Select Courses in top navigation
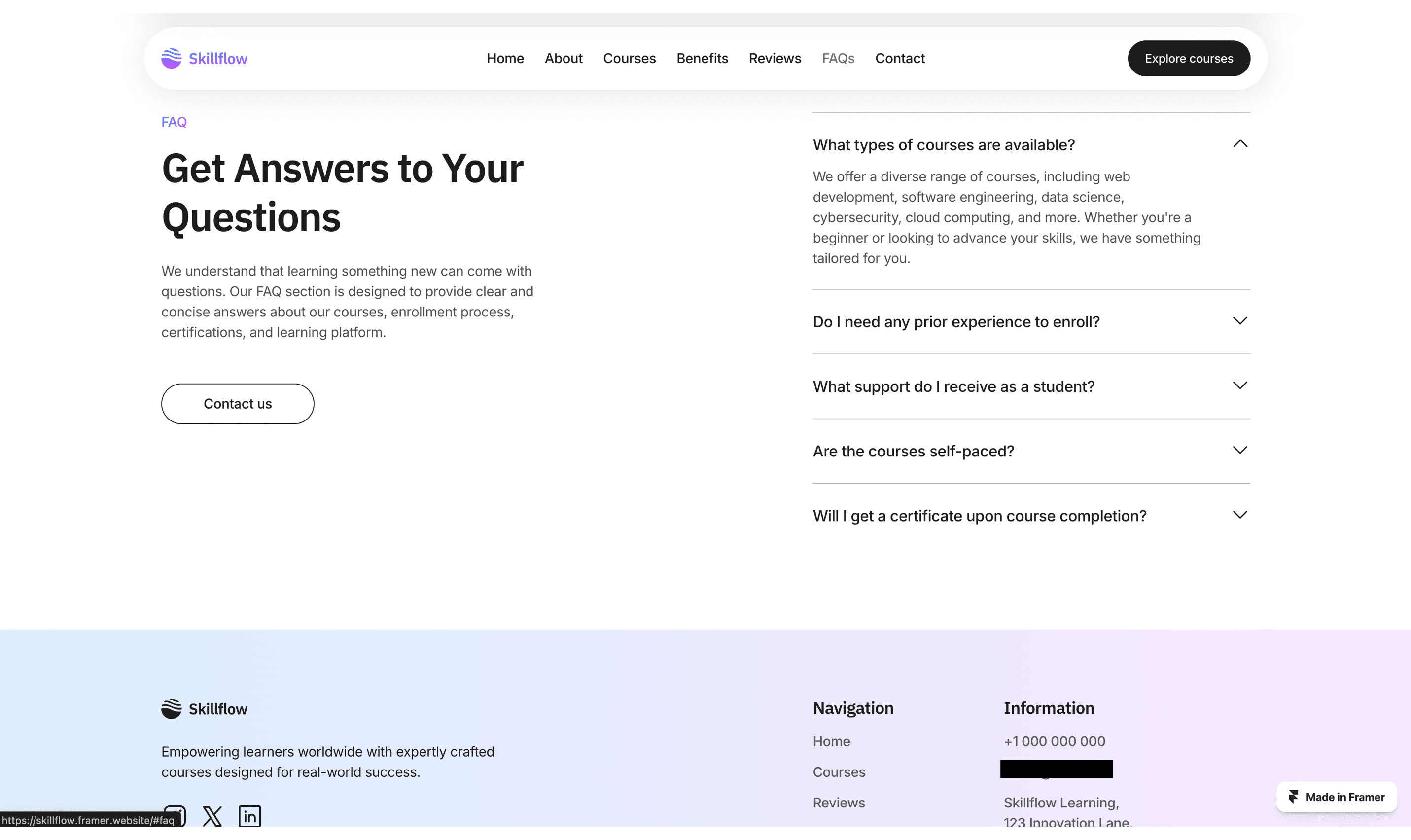This screenshot has width=1411, height=840. [629, 58]
